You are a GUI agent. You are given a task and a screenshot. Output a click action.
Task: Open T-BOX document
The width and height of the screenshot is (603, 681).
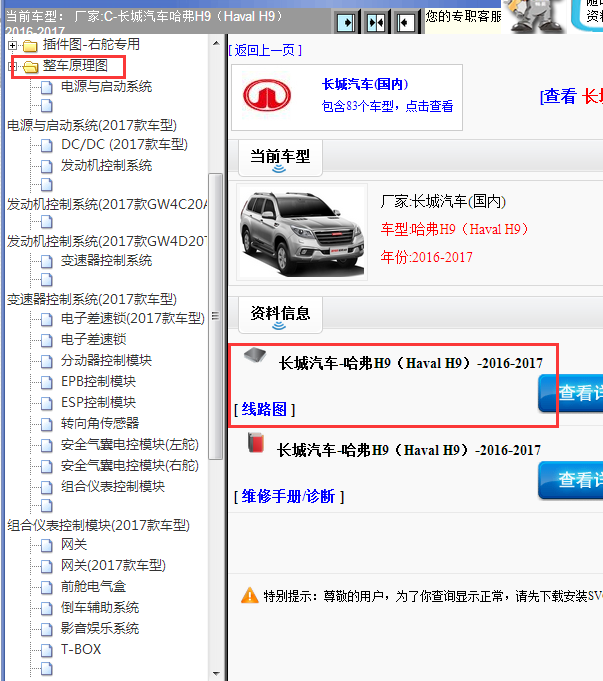pyautogui.click(x=81, y=649)
